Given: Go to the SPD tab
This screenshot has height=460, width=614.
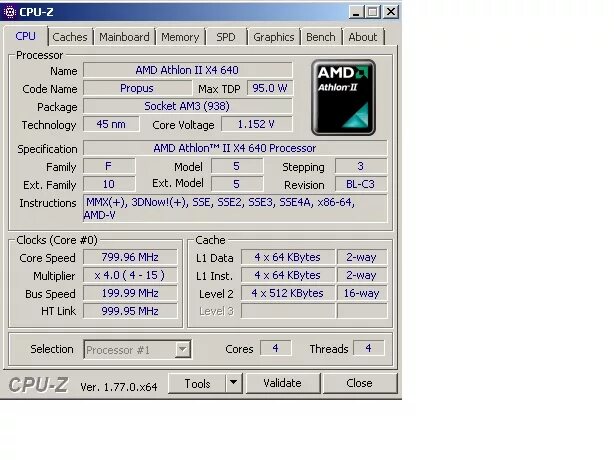Looking at the screenshot, I should tap(226, 37).
